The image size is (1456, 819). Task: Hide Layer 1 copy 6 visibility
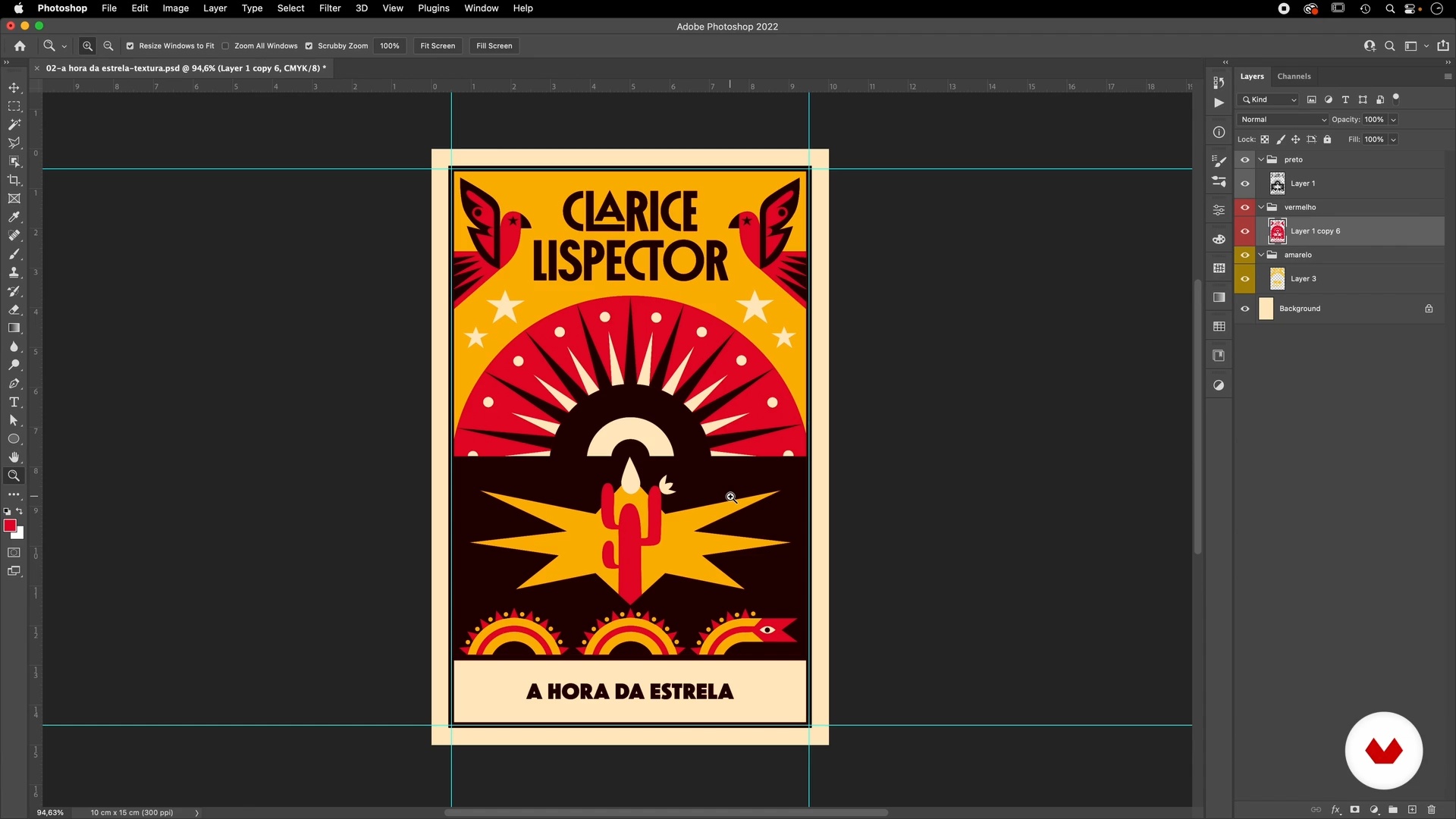coord(1244,231)
